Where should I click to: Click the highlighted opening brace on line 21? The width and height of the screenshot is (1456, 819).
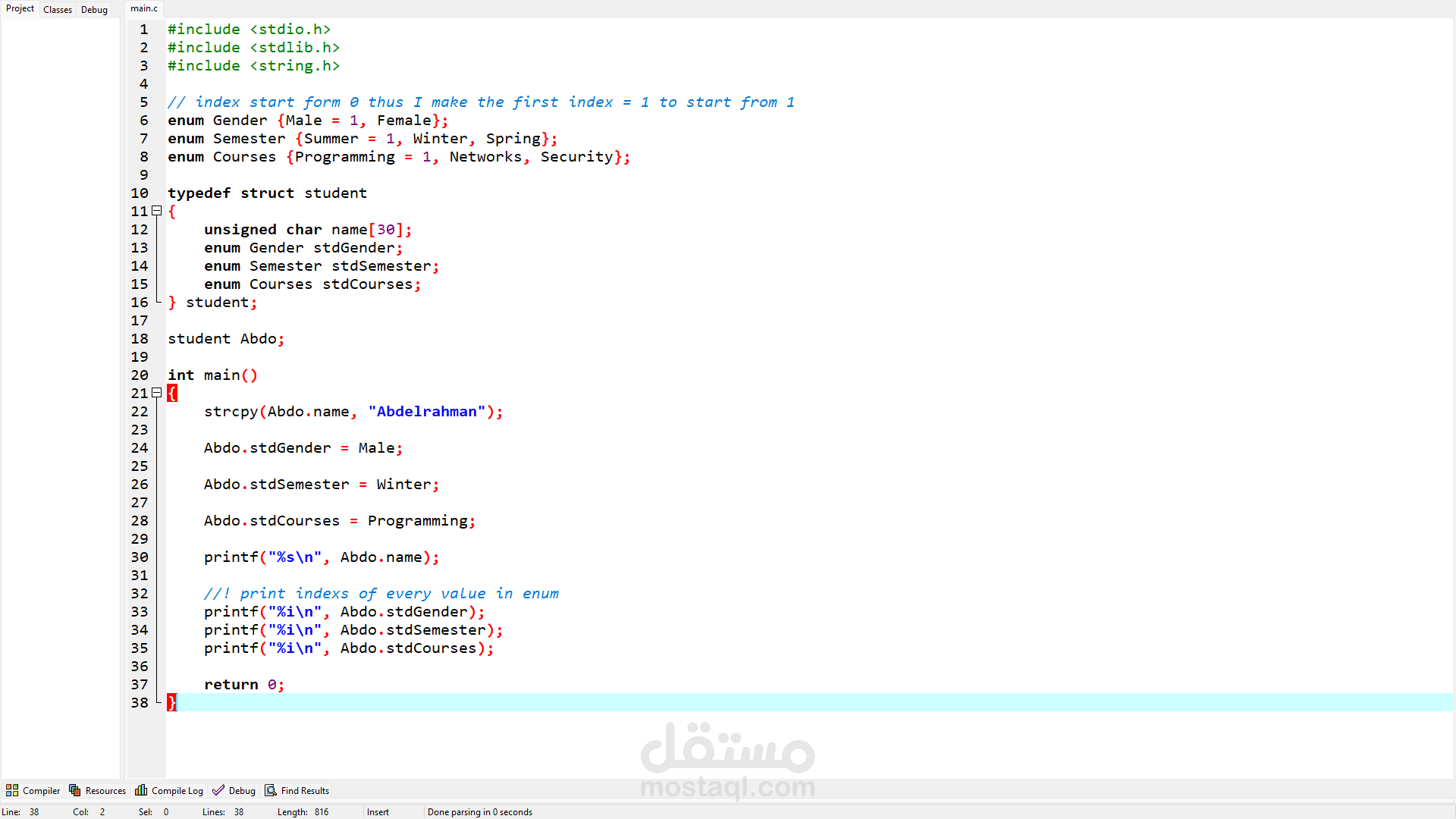[172, 393]
